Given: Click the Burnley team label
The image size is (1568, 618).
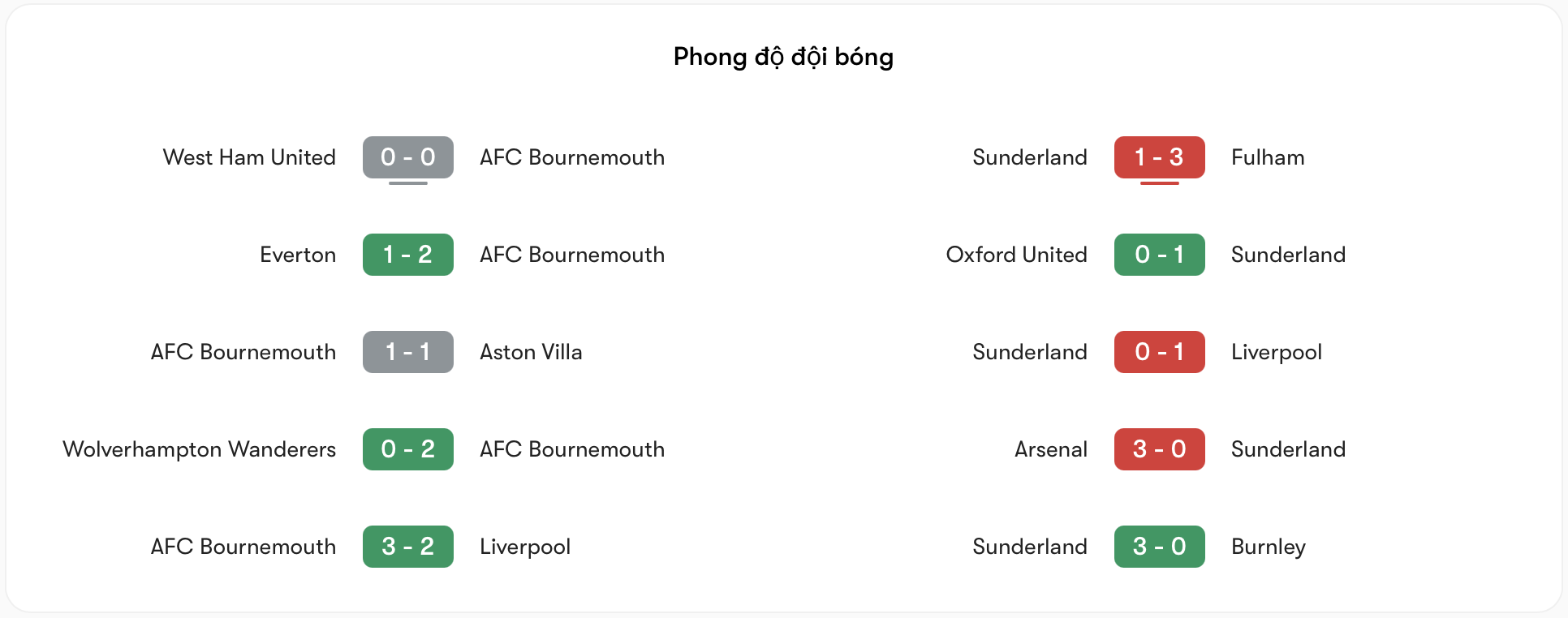Looking at the screenshot, I should [1268, 547].
